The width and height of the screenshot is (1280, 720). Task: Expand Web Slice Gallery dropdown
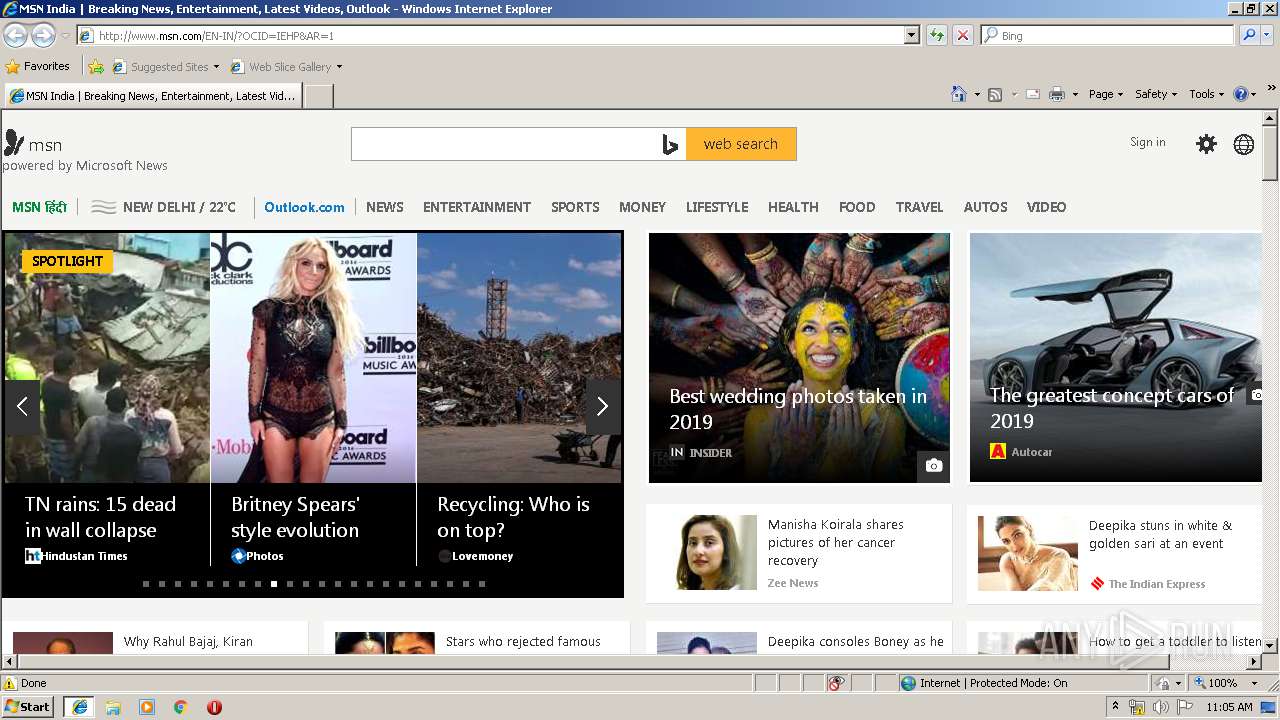339,67
